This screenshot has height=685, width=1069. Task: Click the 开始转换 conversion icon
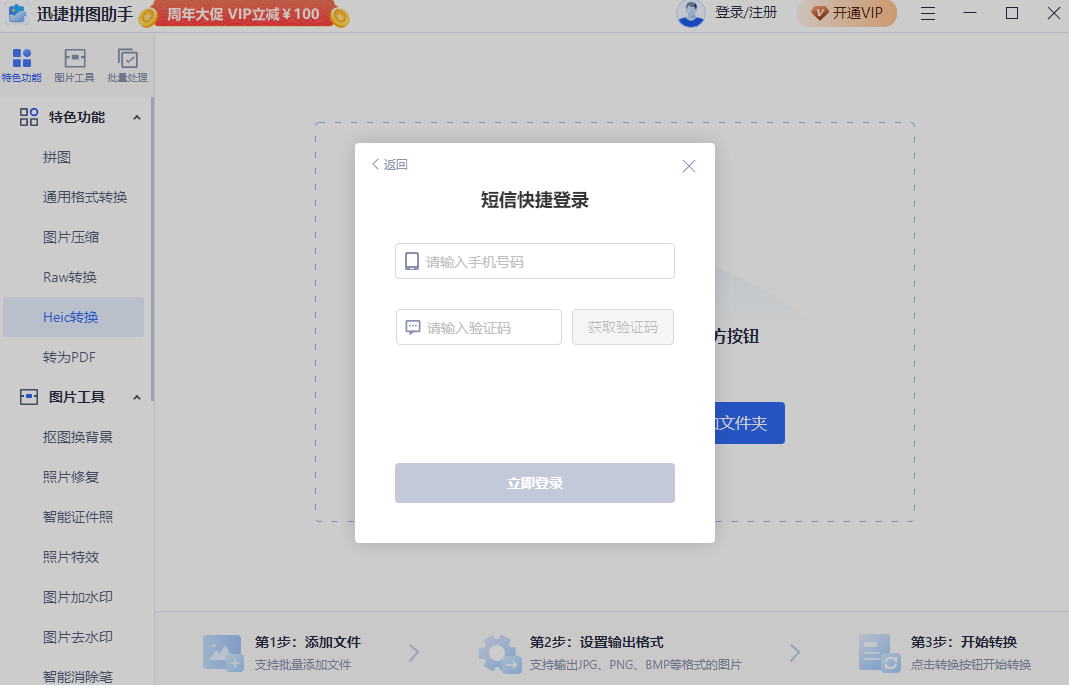click(878, 651)
